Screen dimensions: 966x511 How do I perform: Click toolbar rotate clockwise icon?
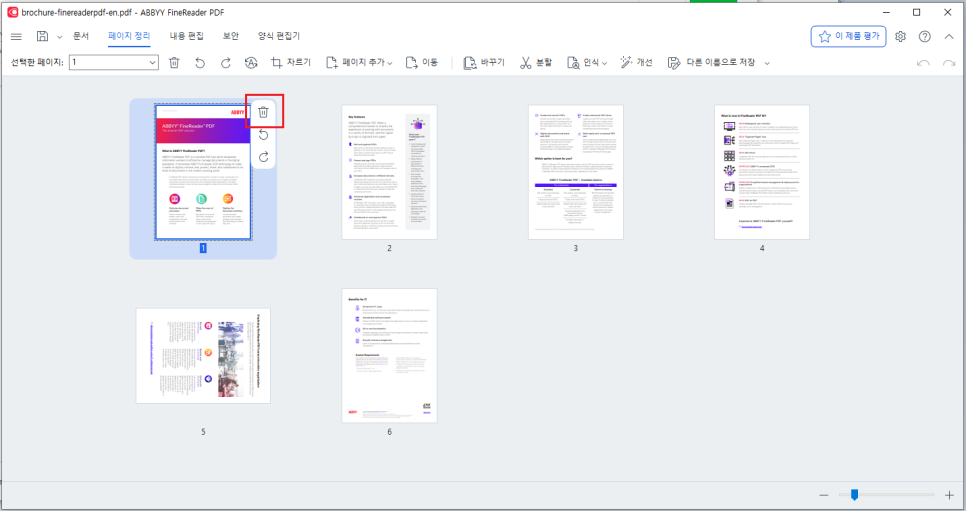coord(225,62)
